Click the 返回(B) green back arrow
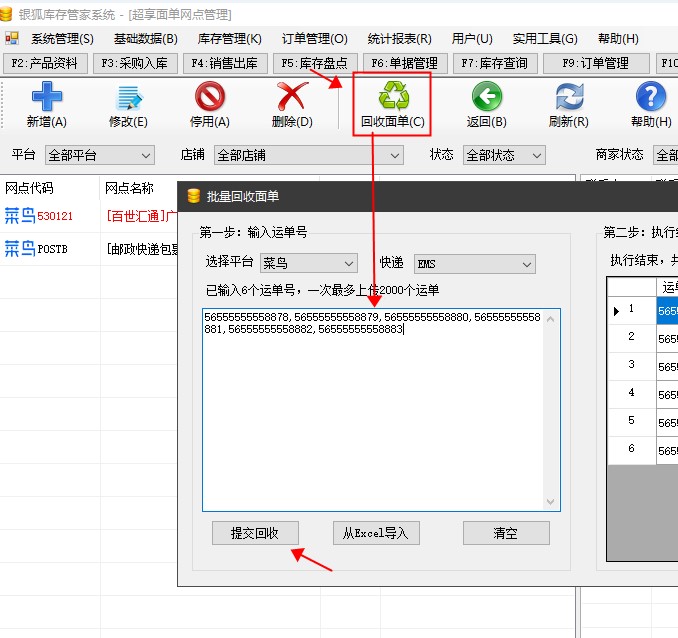Viewport: 678px width, 638px height. pyautogui.click(x=486, y=98)
